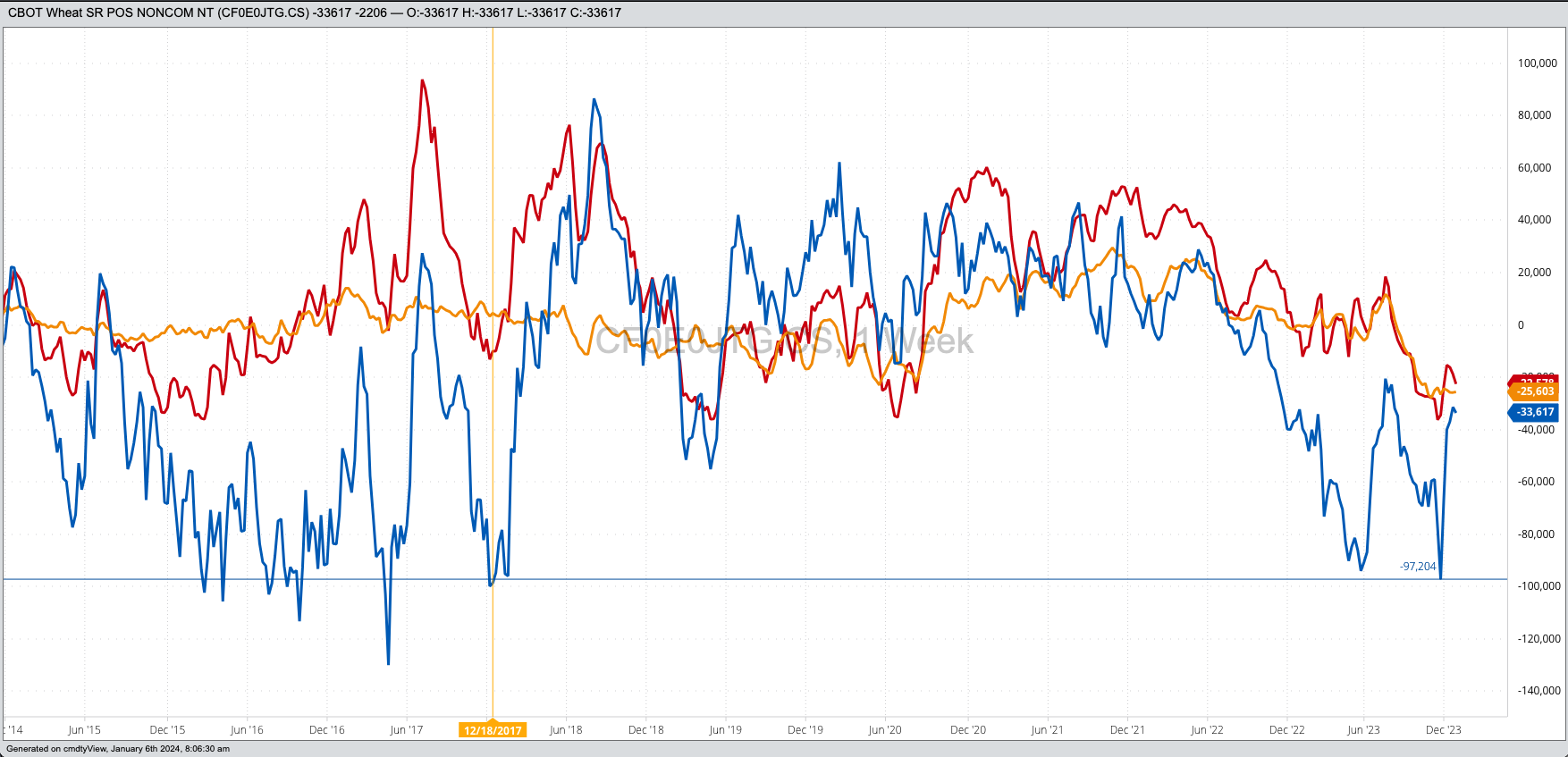Click the Jun '18 x-axis label
Viewport: 1568px width, 757px height.
(566, 730)
